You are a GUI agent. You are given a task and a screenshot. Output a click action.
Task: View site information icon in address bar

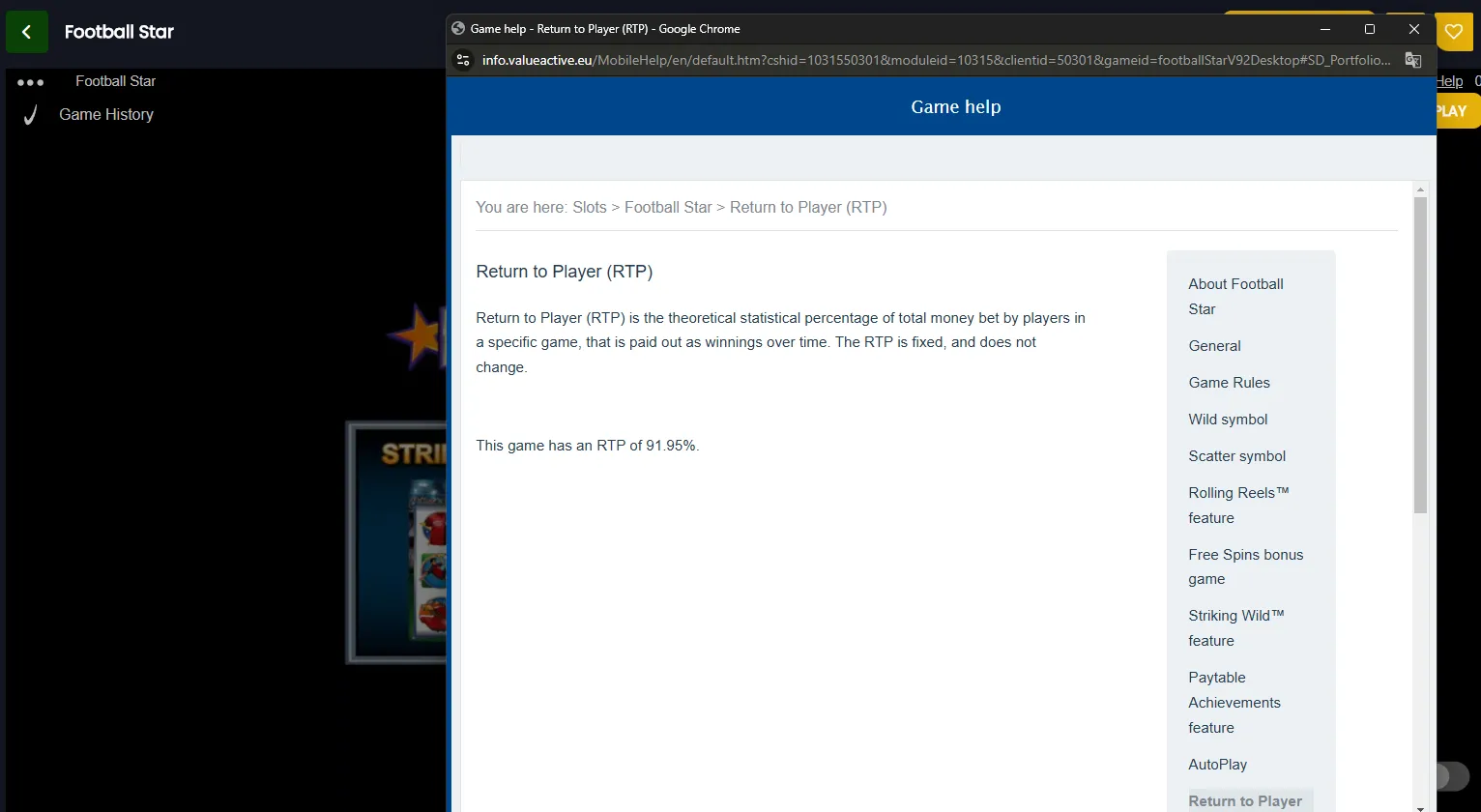(463, 60)
